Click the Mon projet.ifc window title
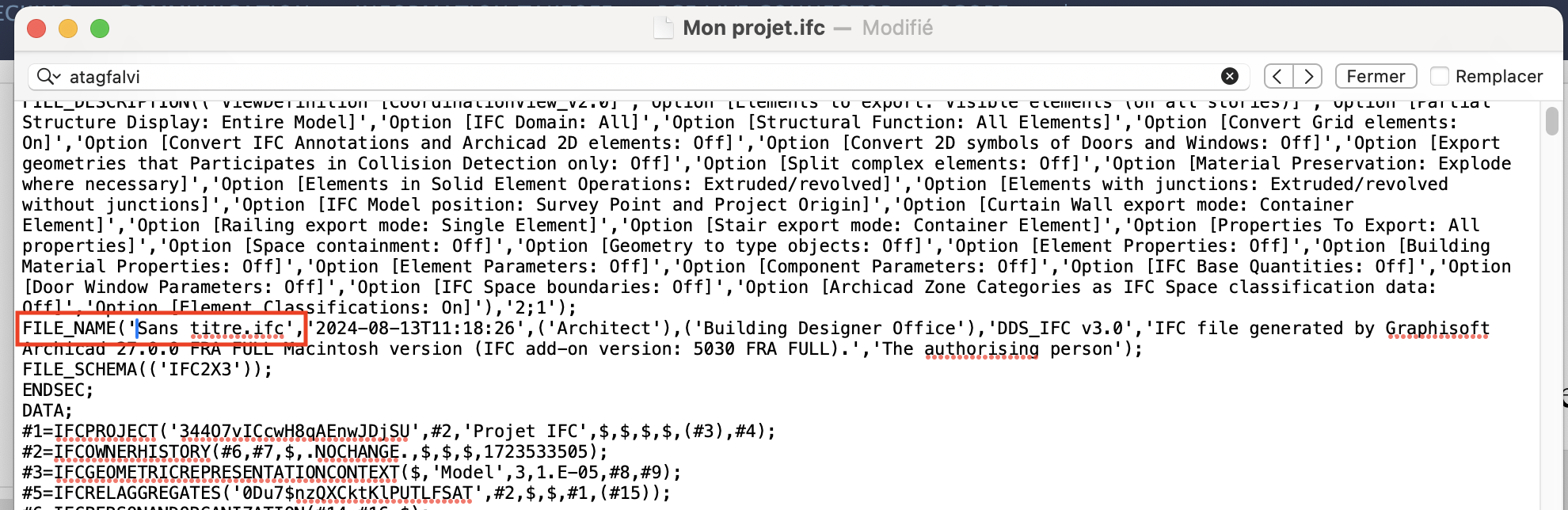The height and width of the screenshot is (510, 1568). (x=754, y=28)
